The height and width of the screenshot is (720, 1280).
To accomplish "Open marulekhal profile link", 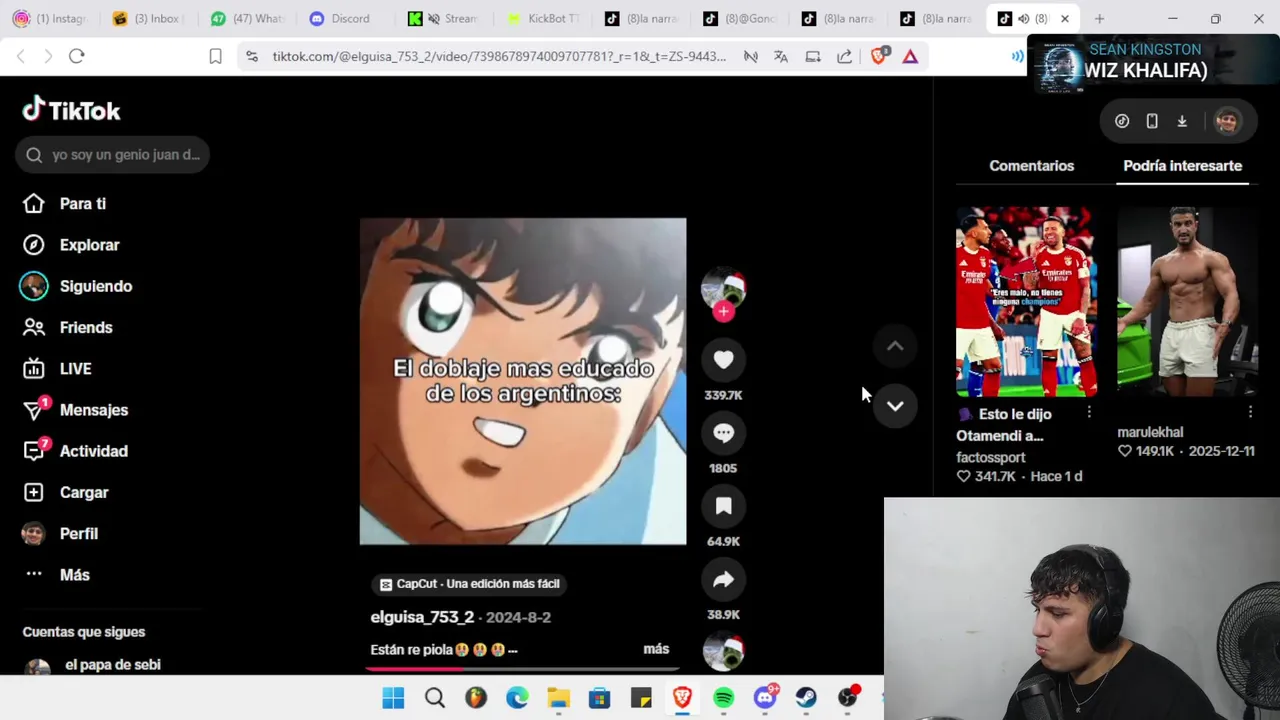I will pos(1150,432).
